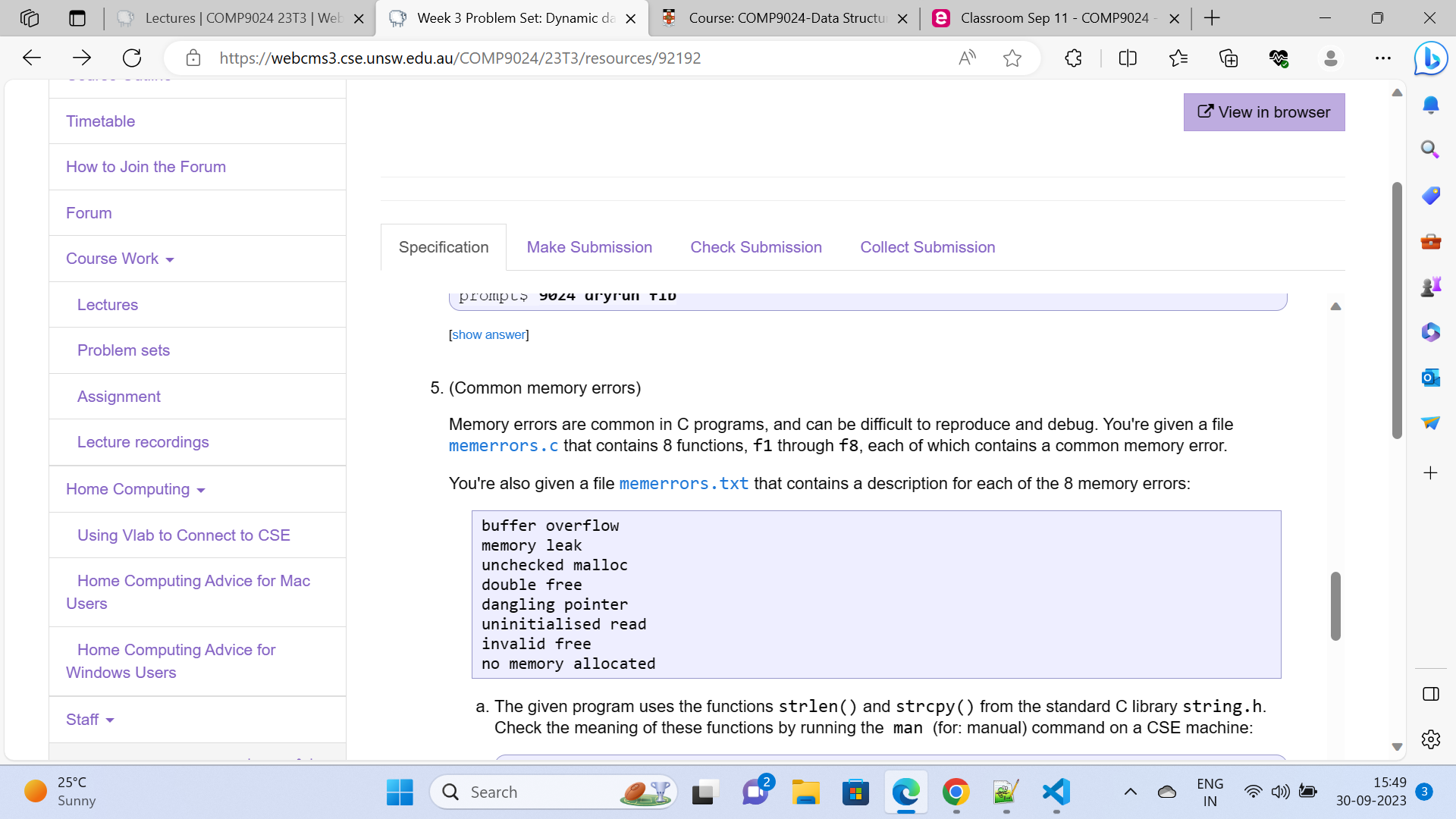The image size is (1456, 819).
Task: Open the tab actions menu icon
Action: 77,18
